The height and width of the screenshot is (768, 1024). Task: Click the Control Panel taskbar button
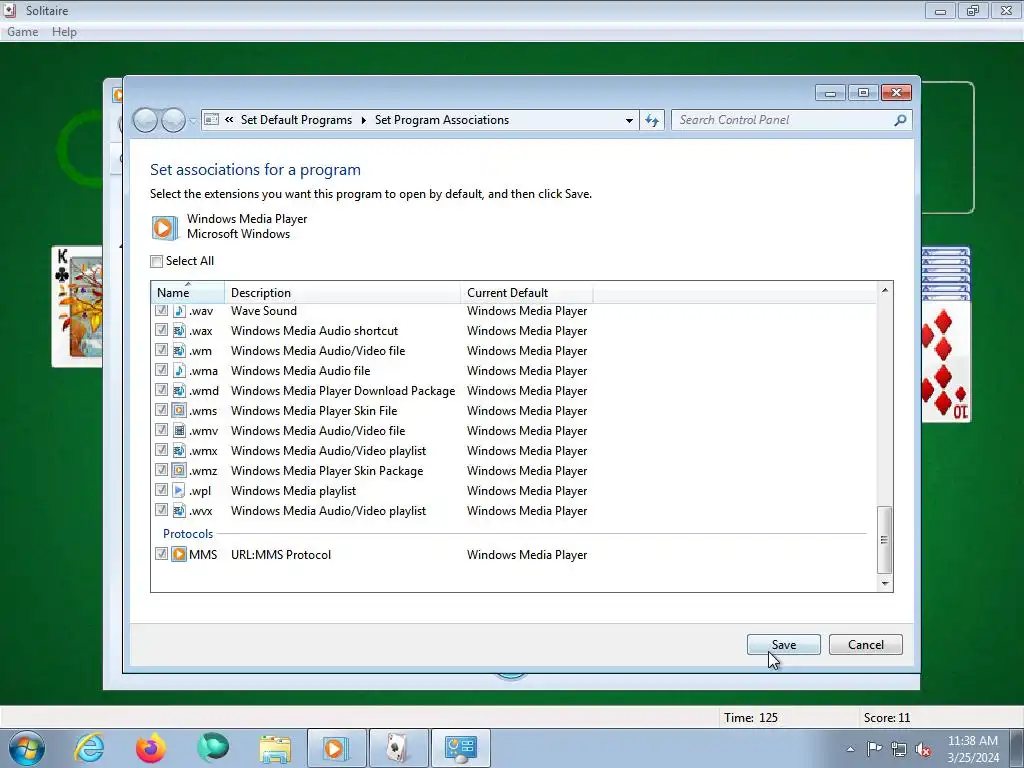(460, 748)
